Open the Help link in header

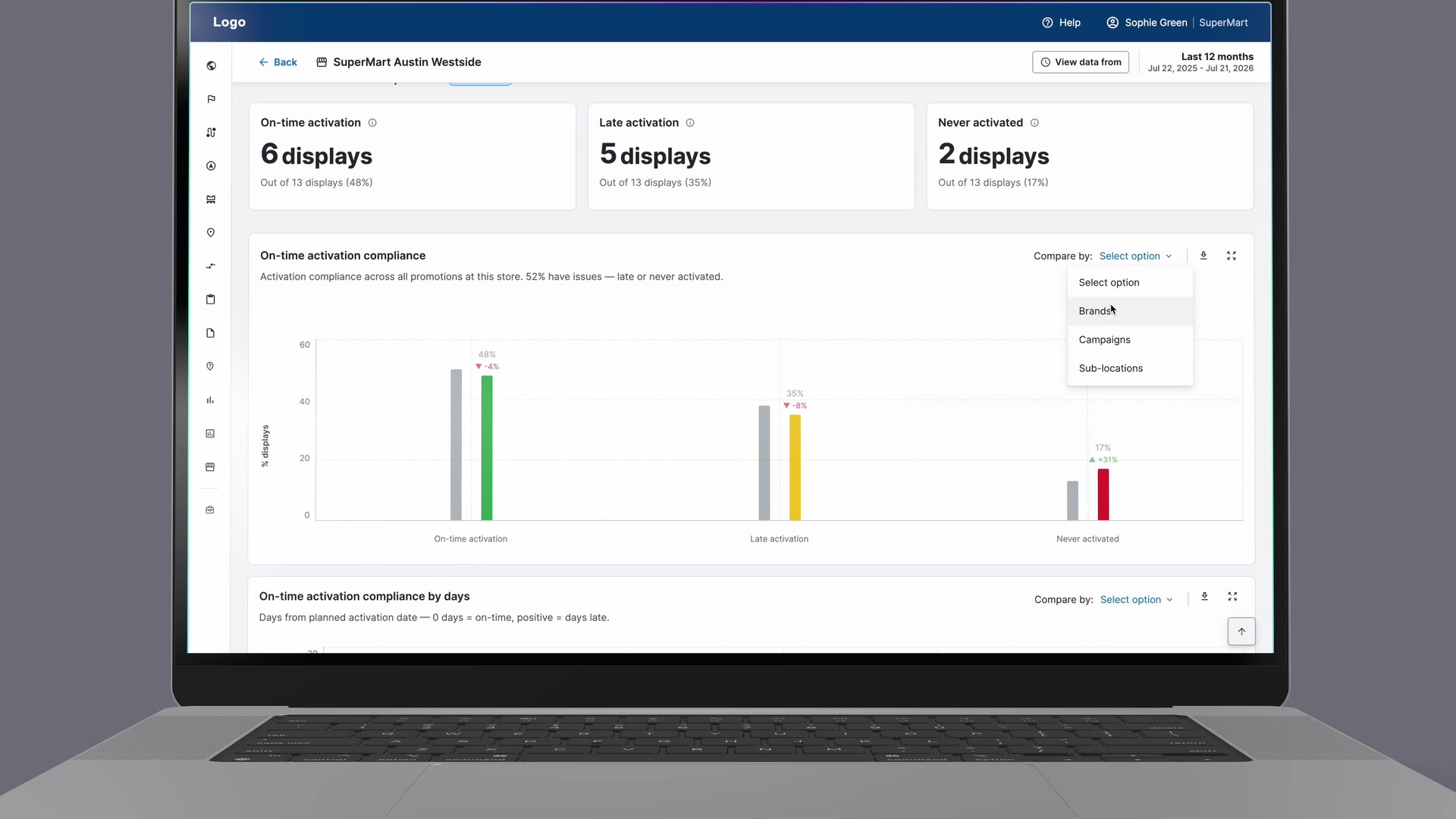pos(1061,23)
